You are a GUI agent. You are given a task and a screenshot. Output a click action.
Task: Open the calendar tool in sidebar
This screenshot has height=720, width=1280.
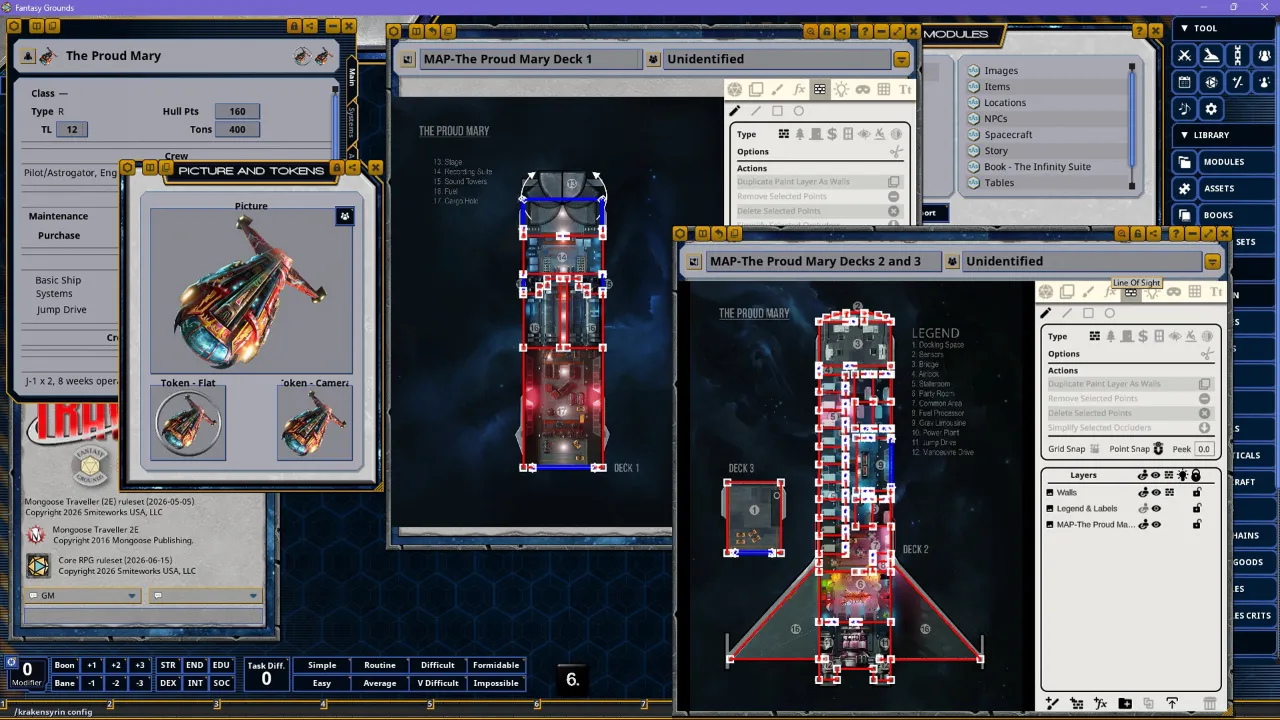(1185, 82)
